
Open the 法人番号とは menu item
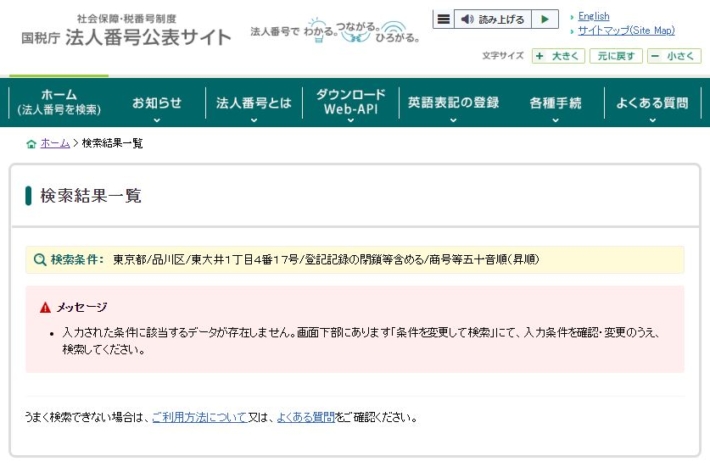tap(254, 103)
